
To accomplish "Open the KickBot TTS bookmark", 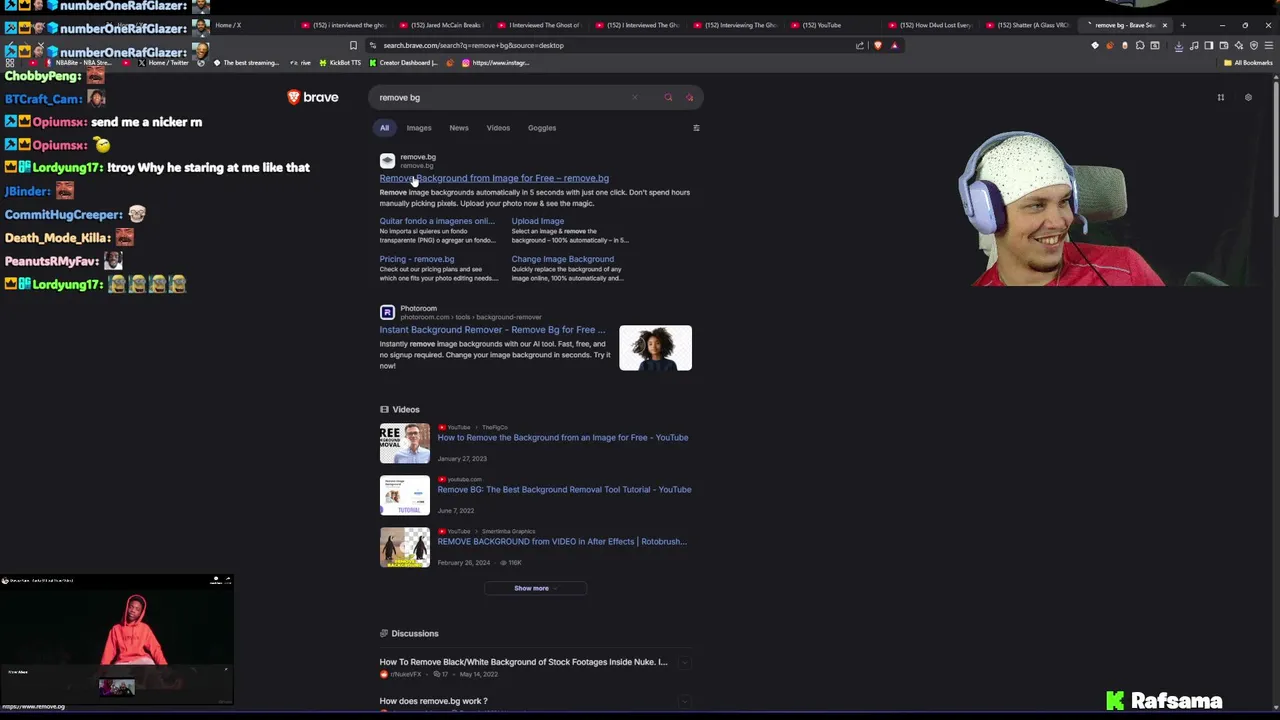I will pos(340,63).
